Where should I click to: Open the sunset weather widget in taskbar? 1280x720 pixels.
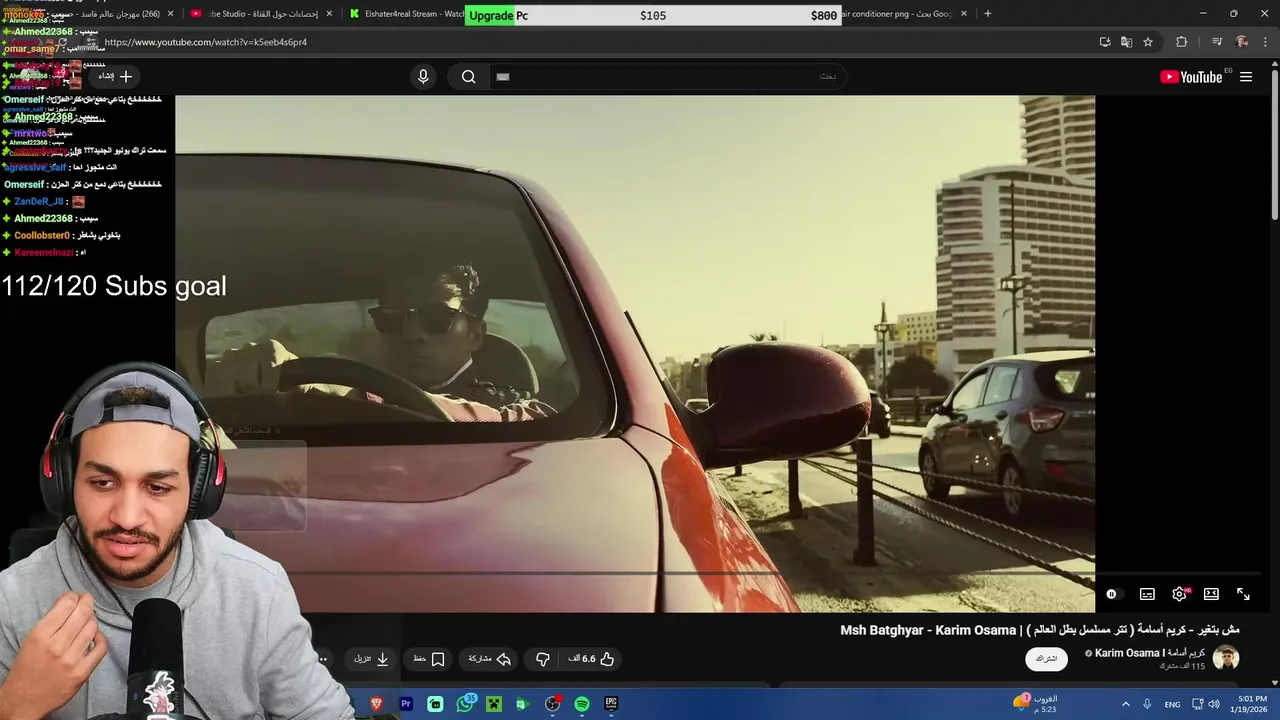pyautogui.click(x=1035, y=704)
